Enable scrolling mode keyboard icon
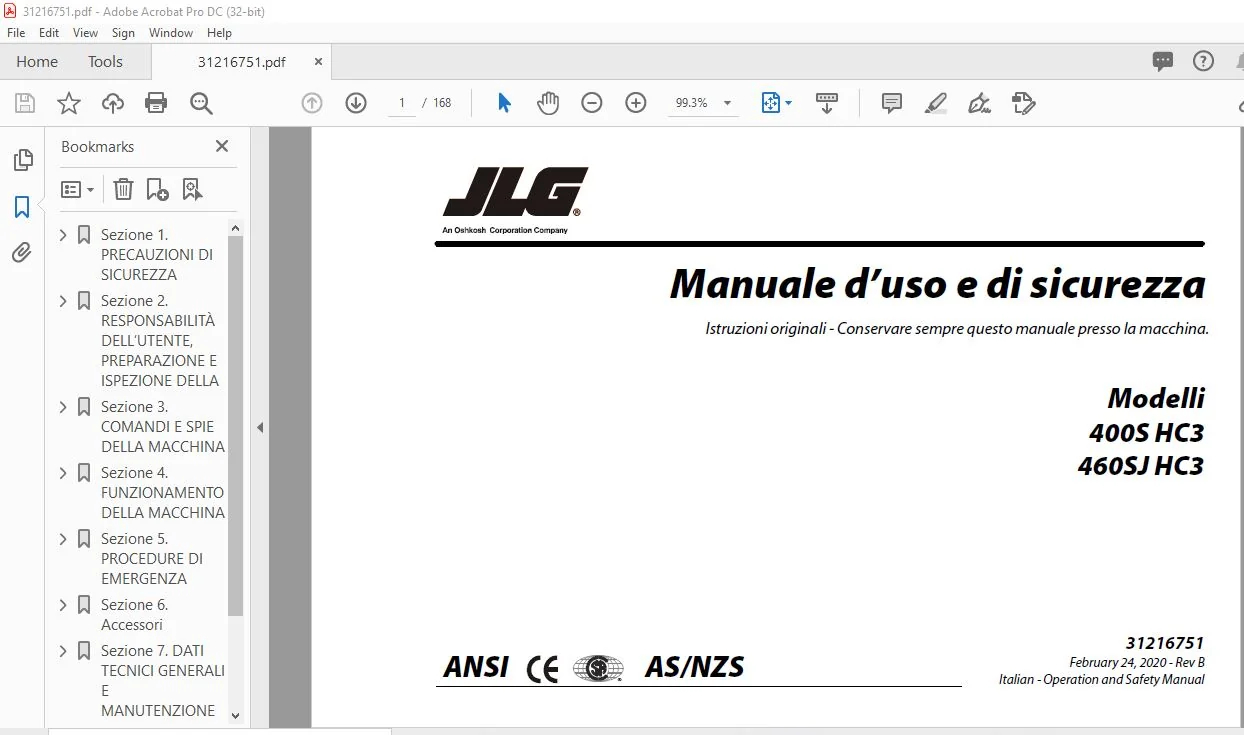1244x735 pixels. pyautogui.click(x=827, y=103)
